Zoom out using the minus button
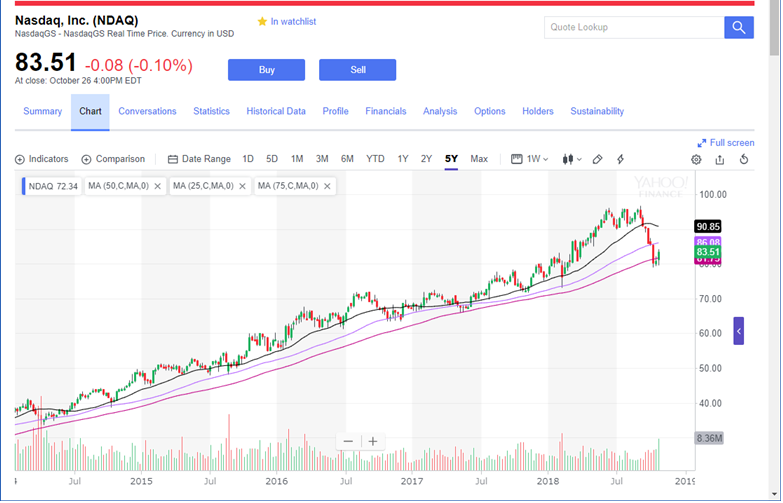783x503 pixels. tap(348, 441)
